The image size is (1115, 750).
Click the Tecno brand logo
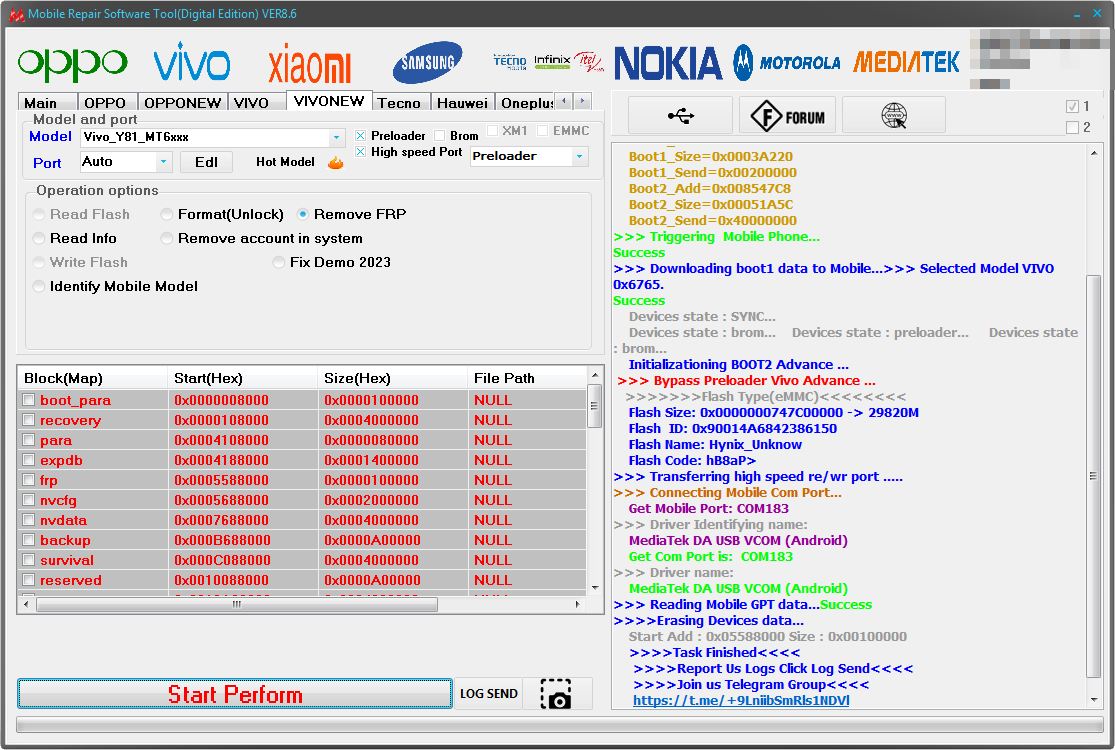click(x=510, y=62)
